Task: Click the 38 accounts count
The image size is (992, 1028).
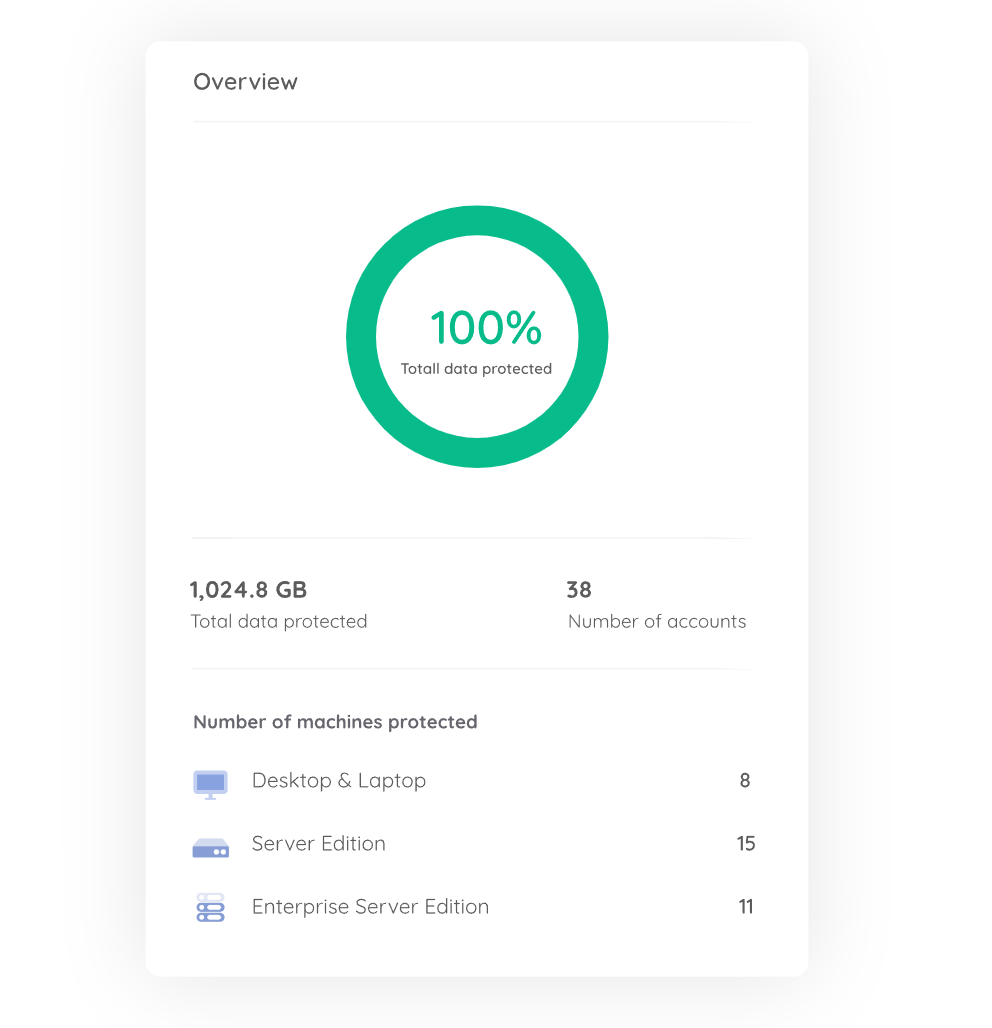Action: pyautogui.click(x=579, y=590)
